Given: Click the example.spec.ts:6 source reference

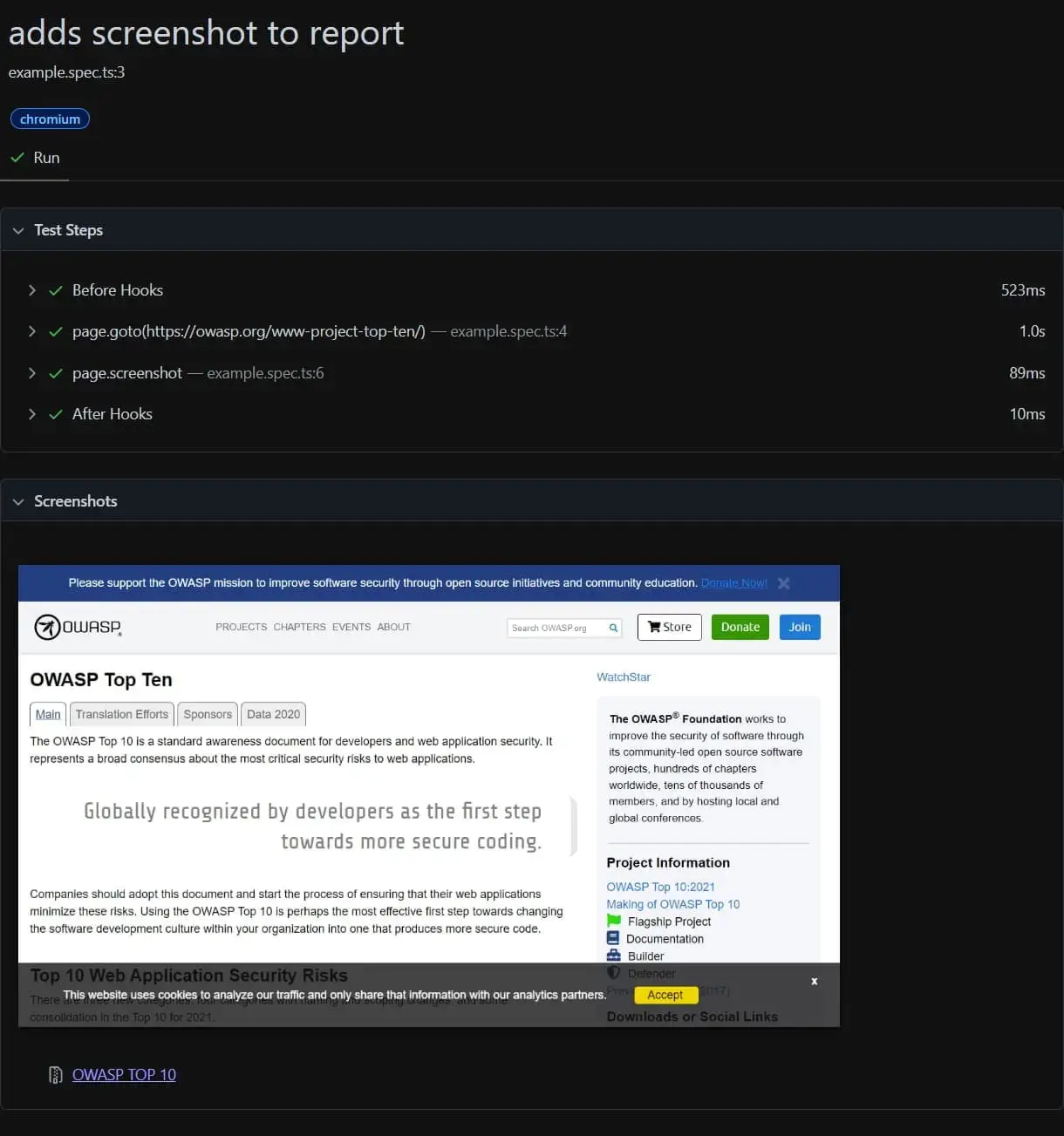Looking at the screenshot, I should (x=265, y=373).
